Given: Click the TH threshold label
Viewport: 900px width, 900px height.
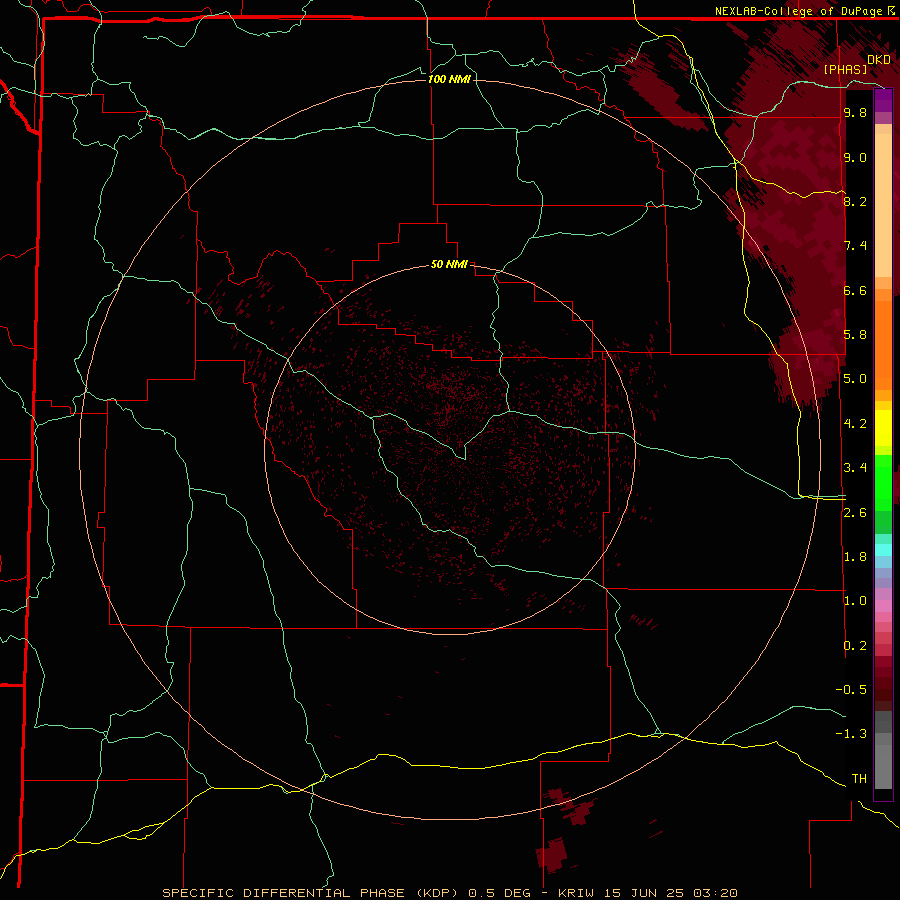Looking at the screenshot, I should tap(859, 779).
